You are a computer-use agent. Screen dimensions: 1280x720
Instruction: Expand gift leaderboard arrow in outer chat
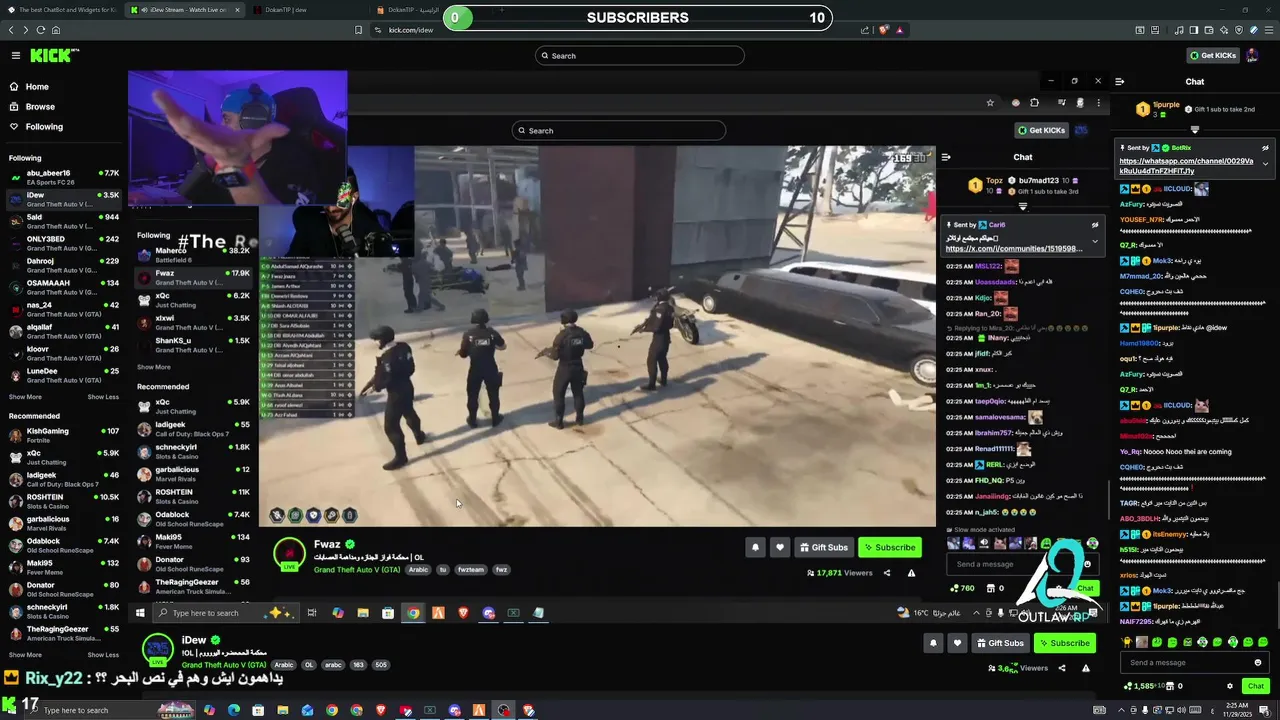pos(1194,130)
